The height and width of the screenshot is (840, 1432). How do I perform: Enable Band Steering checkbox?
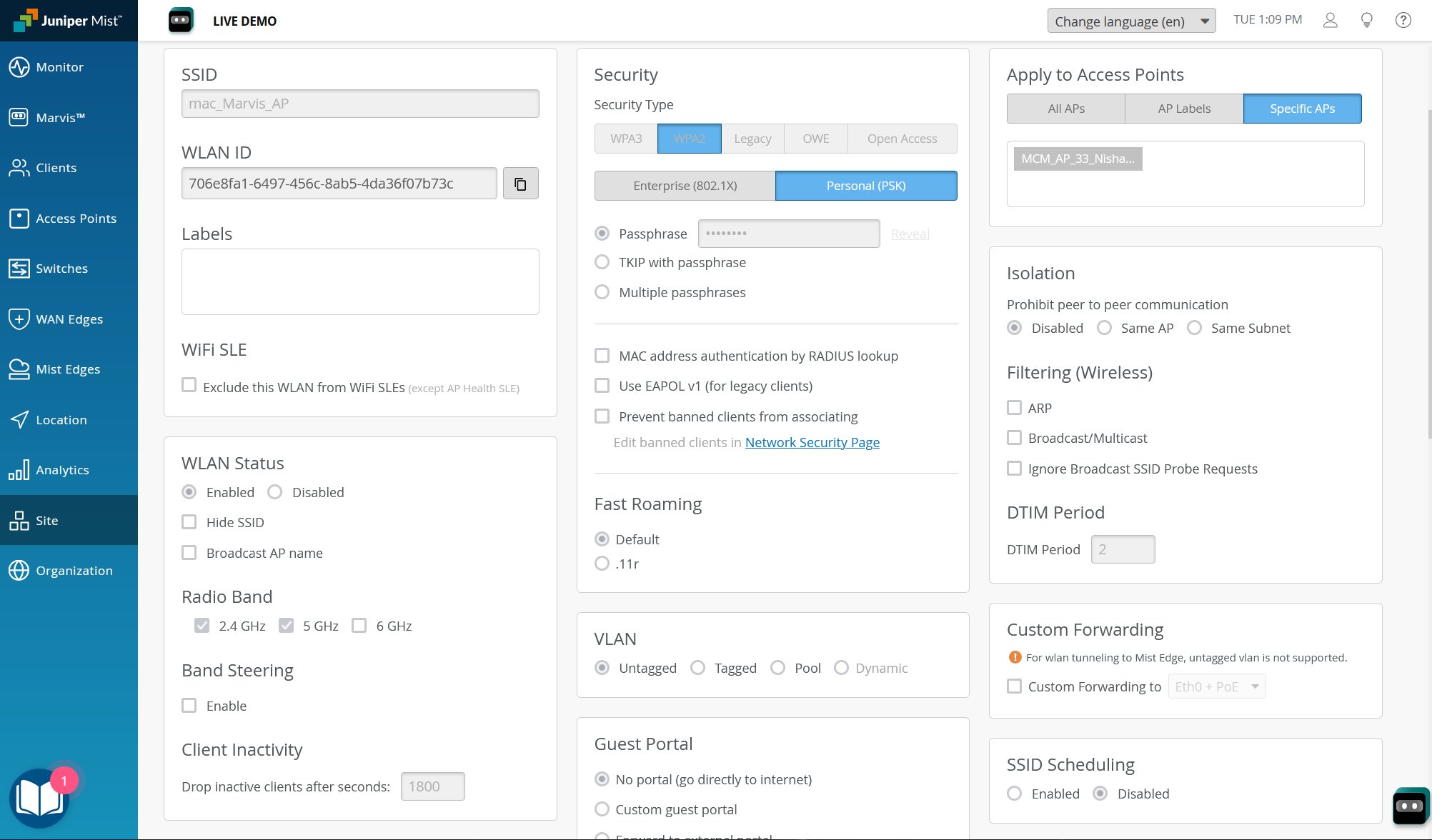[x=189, y=705]
